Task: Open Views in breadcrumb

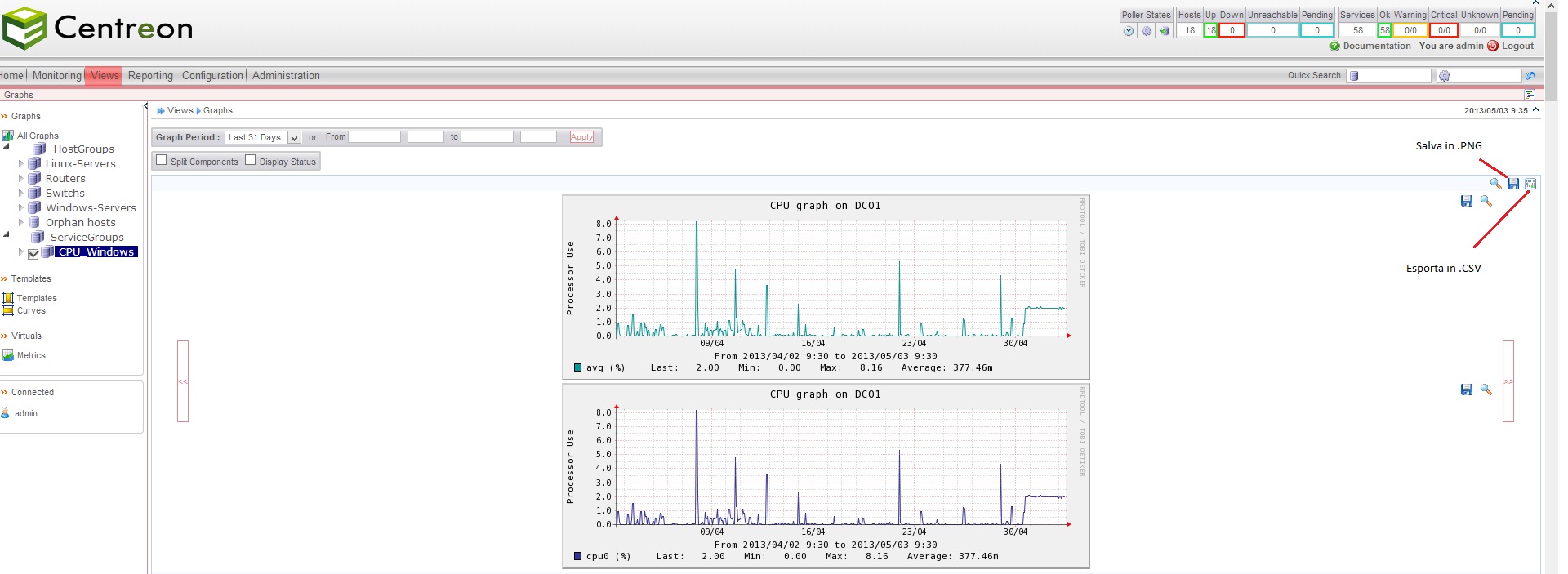Action: (180, 110)
